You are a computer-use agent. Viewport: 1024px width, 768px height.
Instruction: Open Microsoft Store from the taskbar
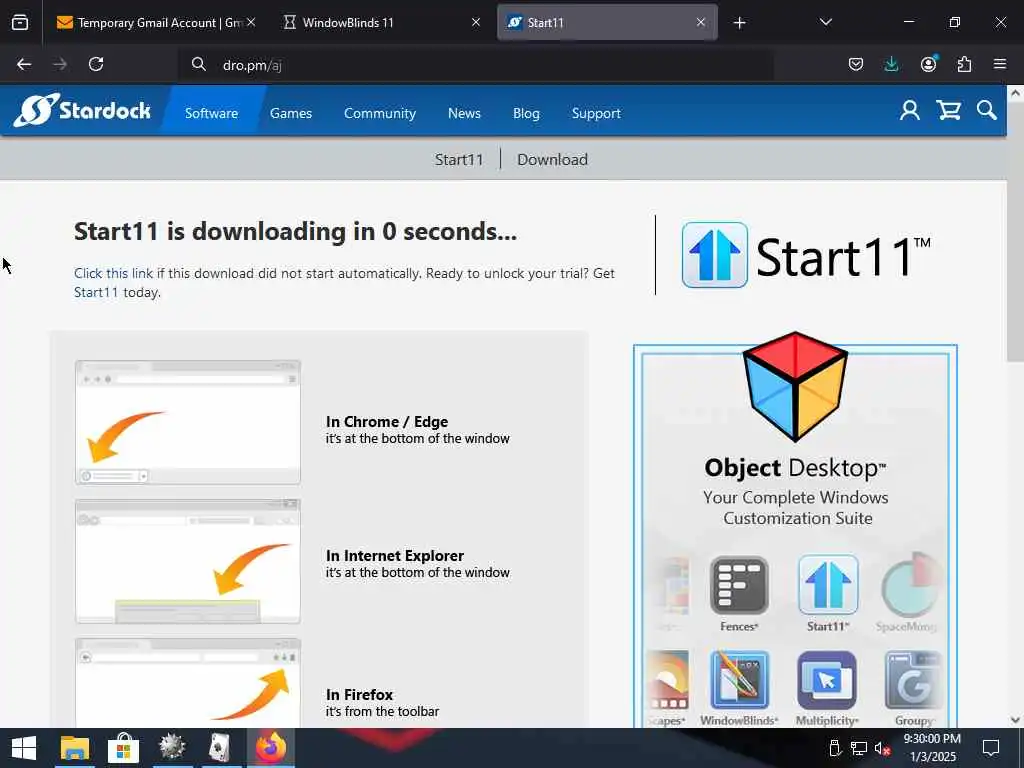pyautogui.click(x=123, y=748)
